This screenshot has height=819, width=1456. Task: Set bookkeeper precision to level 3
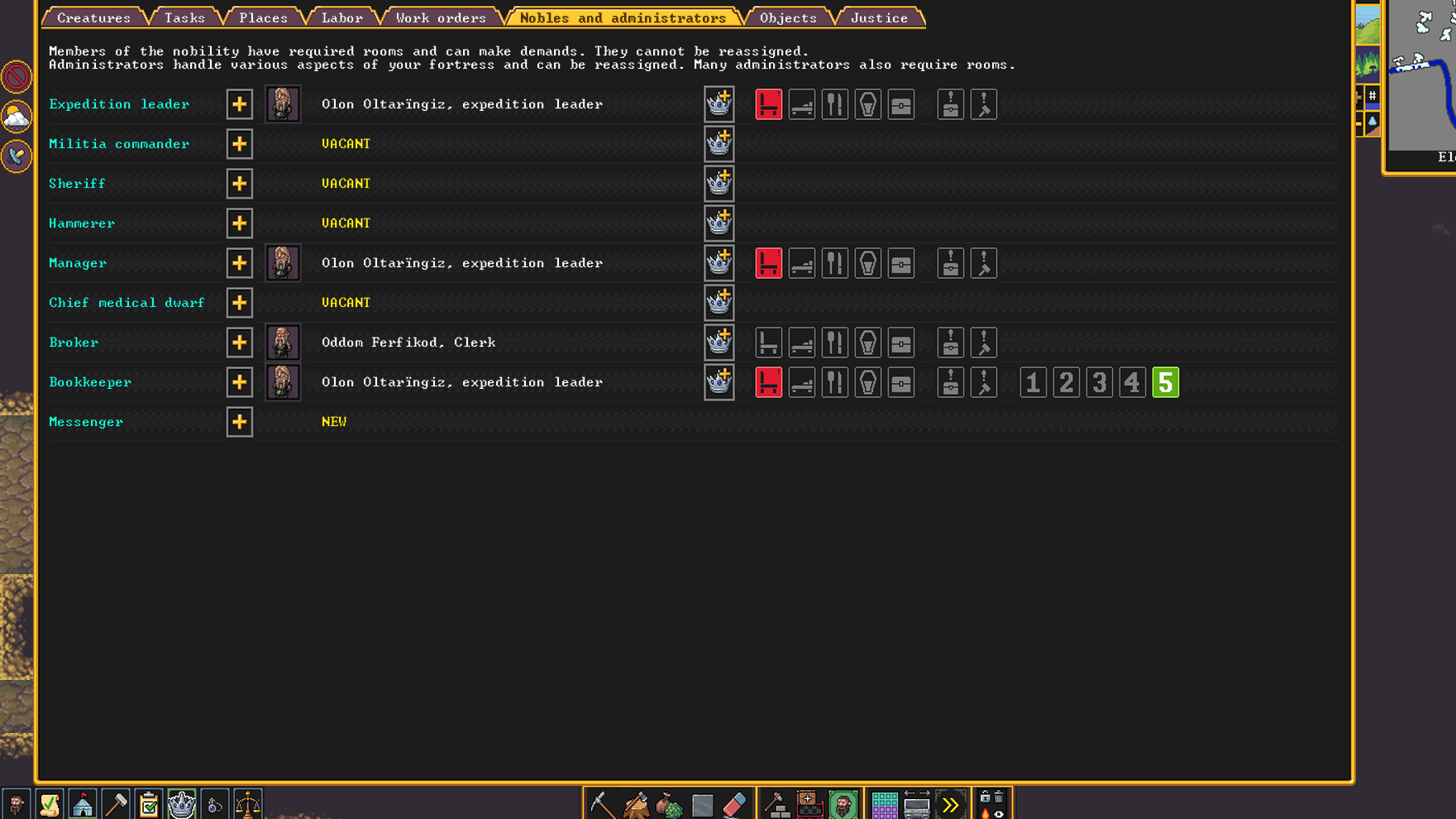[x=1099, y=382]
